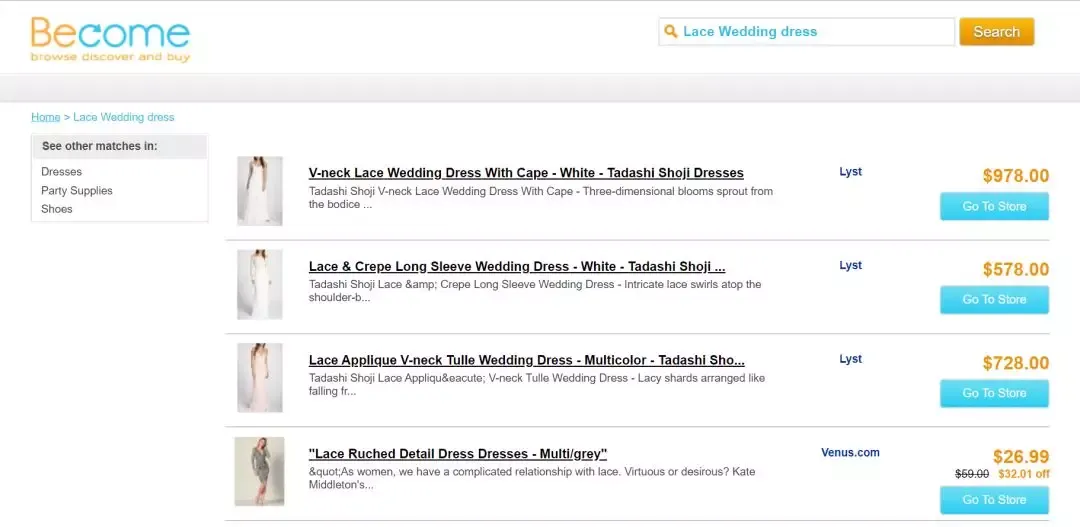Open Lace Ruched Detail Dress thumbnail
Viewport: 1080px width, 527px height.
(259, 471)
